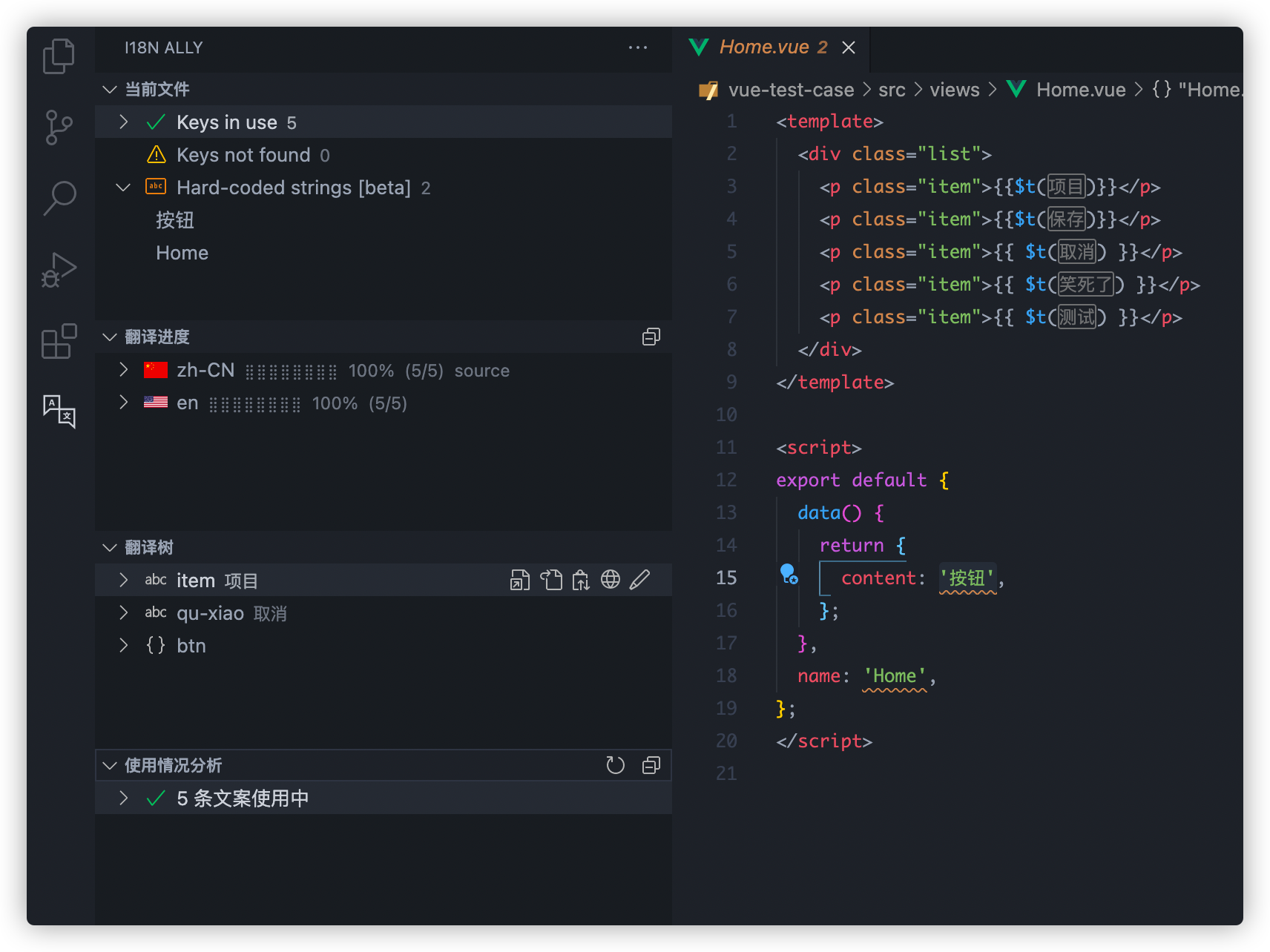Click the en progress bar

(x=254, y=403)
